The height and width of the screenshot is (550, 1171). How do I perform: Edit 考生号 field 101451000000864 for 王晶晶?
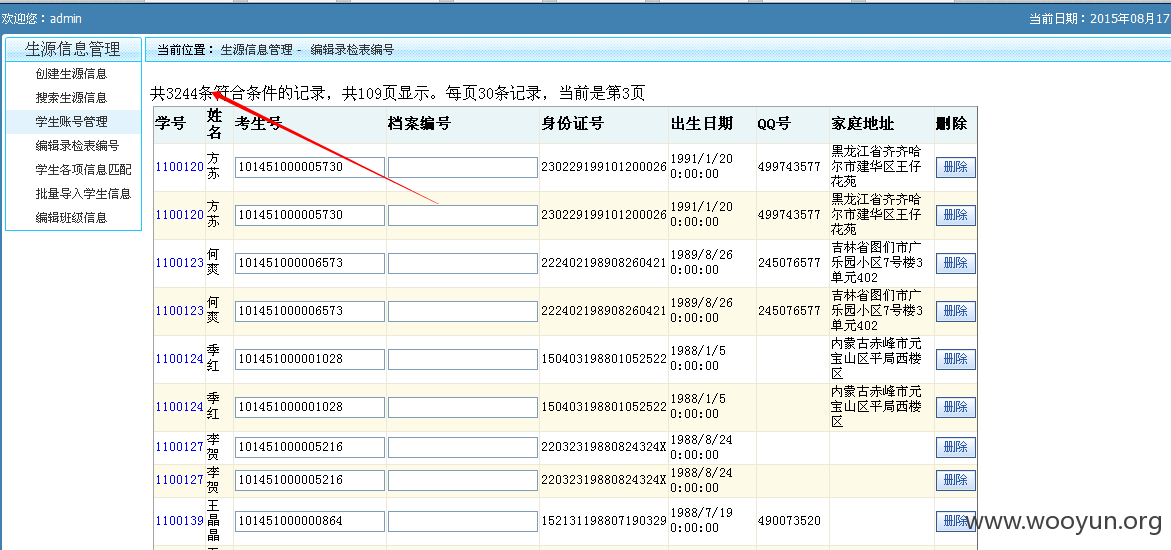click(x=310, y=521)
